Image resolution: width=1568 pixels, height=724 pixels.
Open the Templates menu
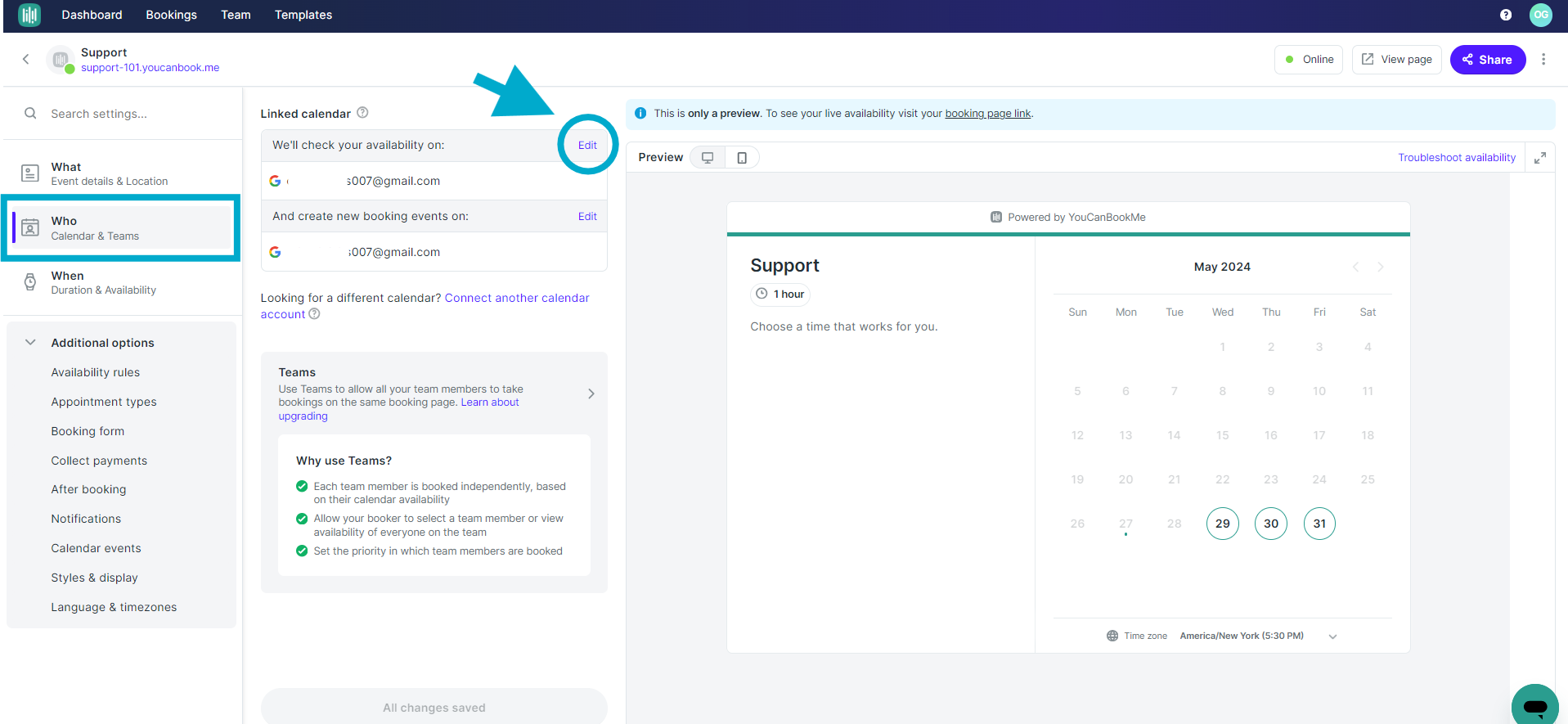[303, 15]
